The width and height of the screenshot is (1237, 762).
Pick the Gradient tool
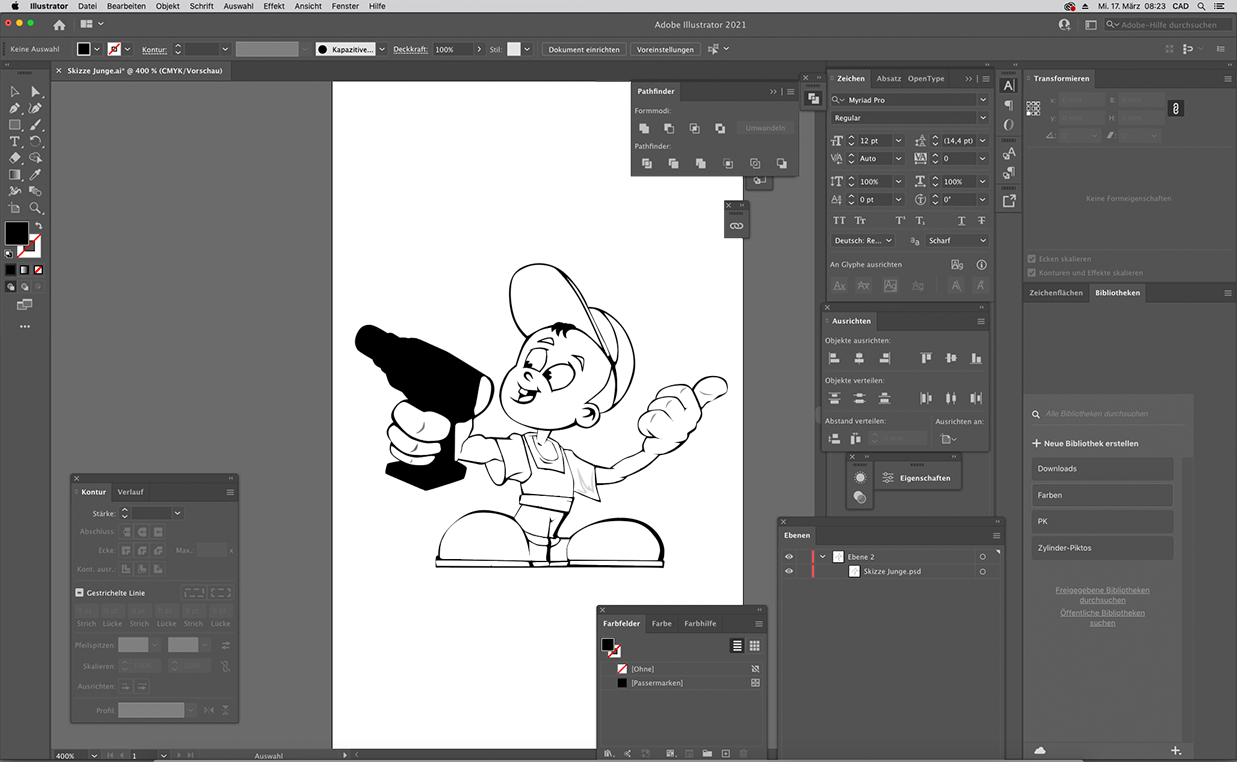15,175
